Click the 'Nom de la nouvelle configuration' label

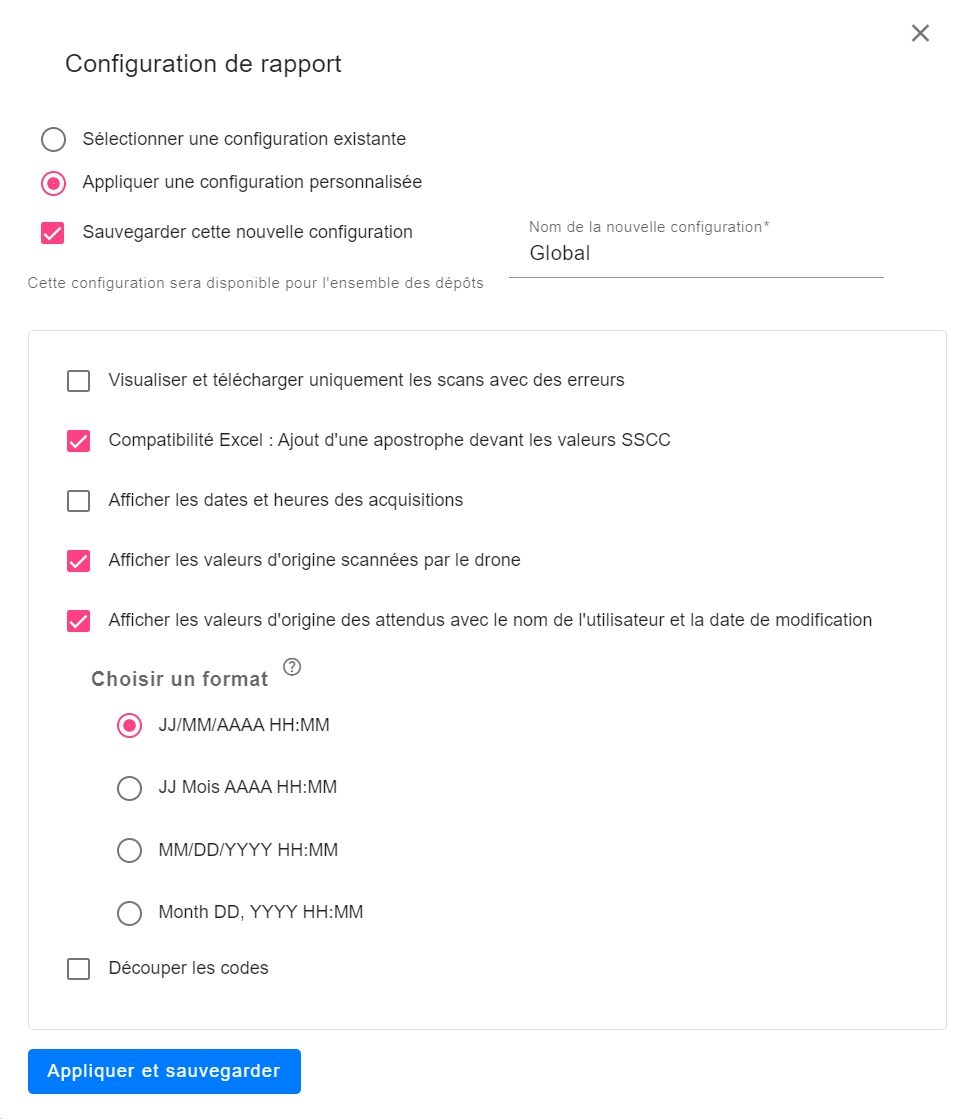(x=649, y=227)
